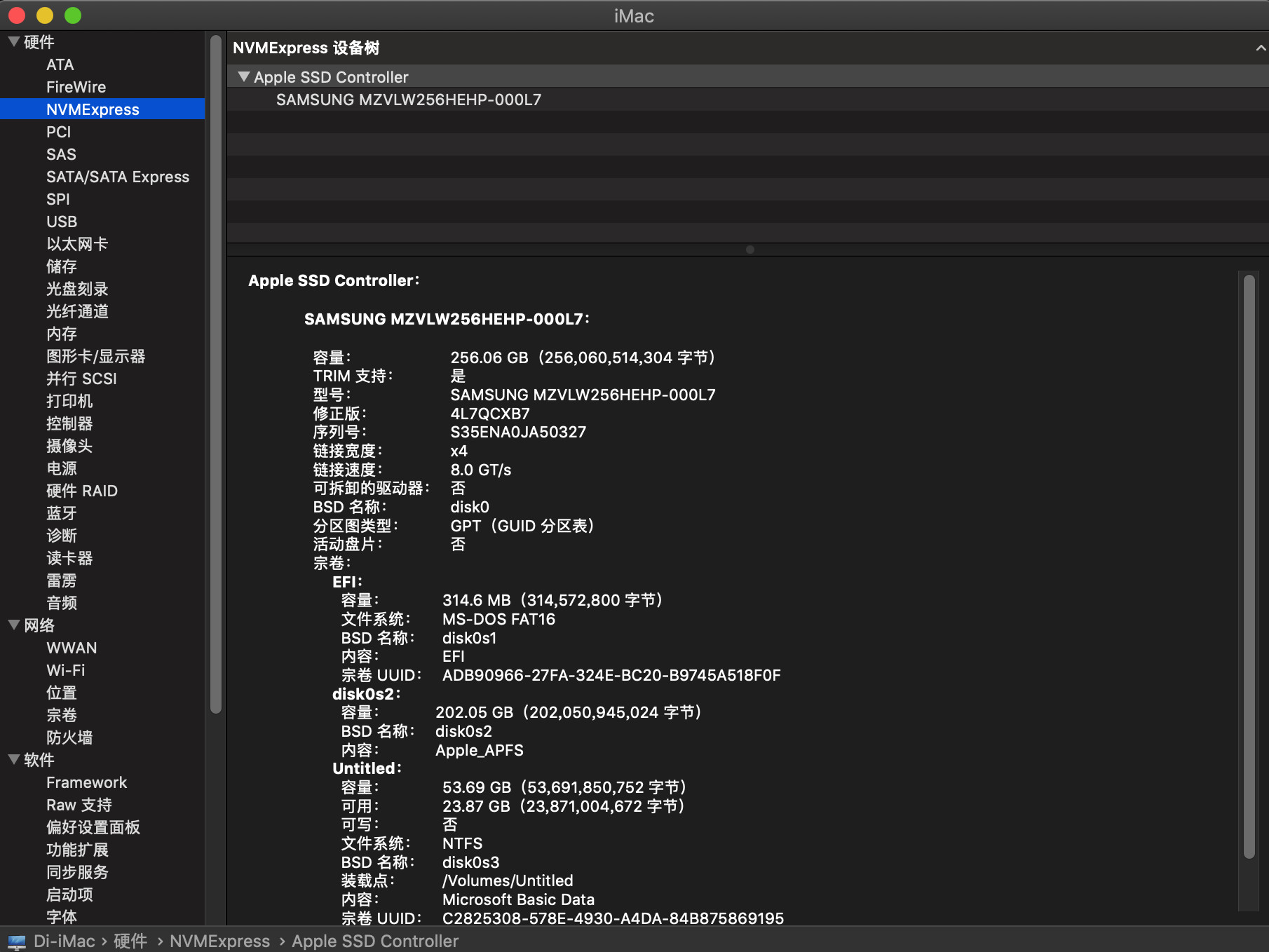Open the 雷雳 category
1269x952 pixels.
coord(62,580)
